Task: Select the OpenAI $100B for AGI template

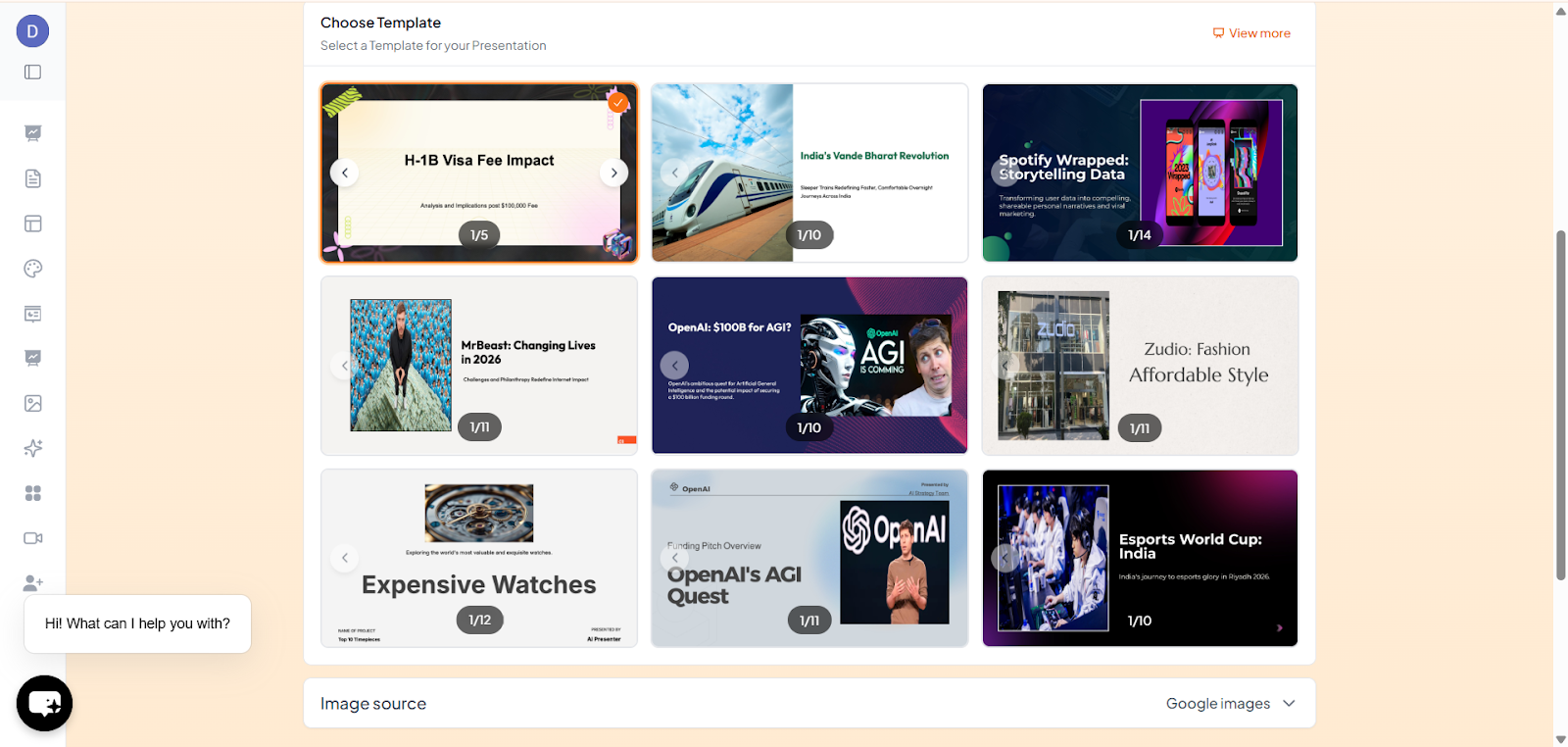Action: (809, 366)
